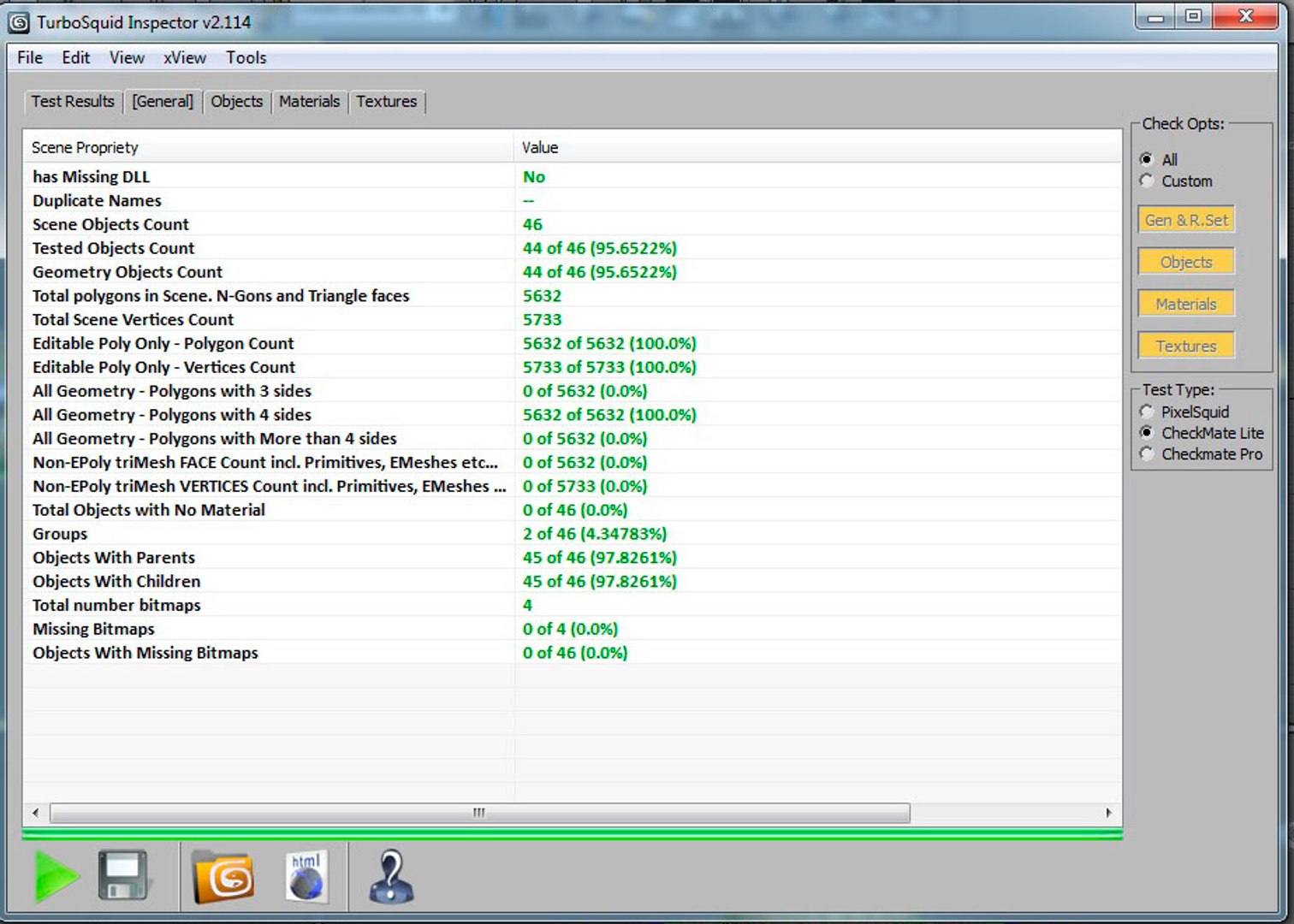Open help with the question mark icon

(x=391, y=876)
